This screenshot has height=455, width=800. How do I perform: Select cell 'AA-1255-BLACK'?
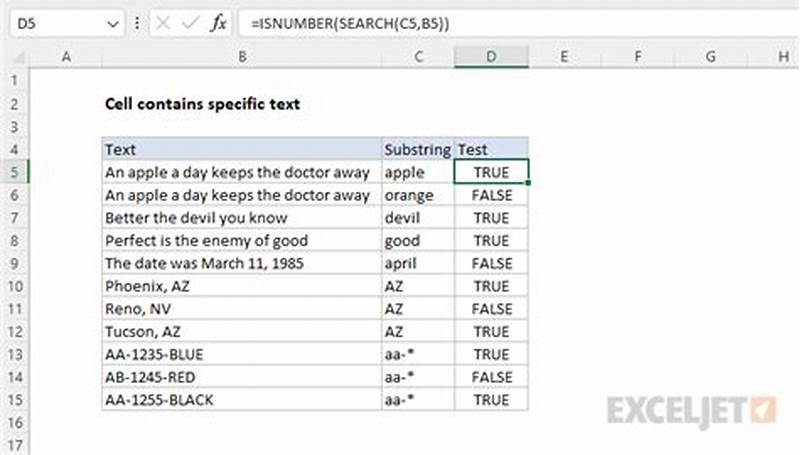pos(242,399)
